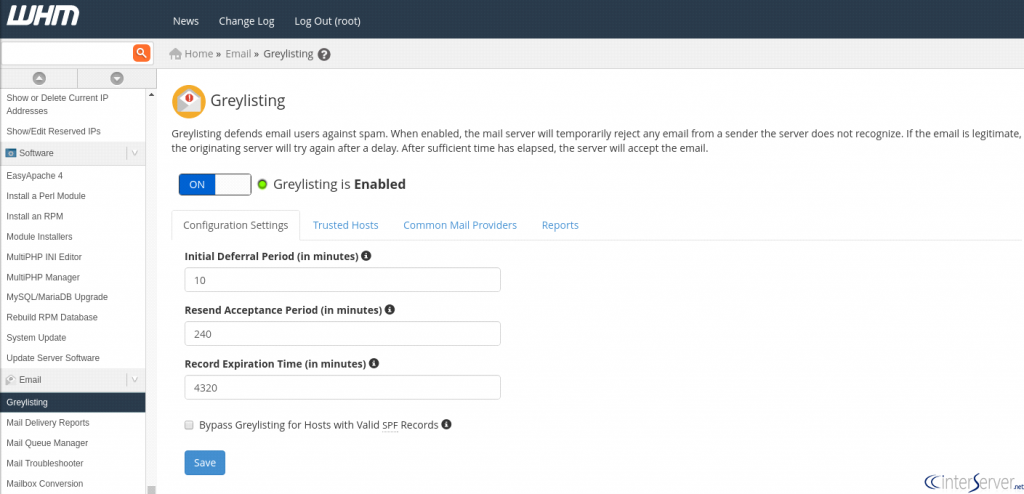Screen dimensions: 1024x494
Task: Click the Home breadcrumb icon
Action: click(x=175, y=54)
